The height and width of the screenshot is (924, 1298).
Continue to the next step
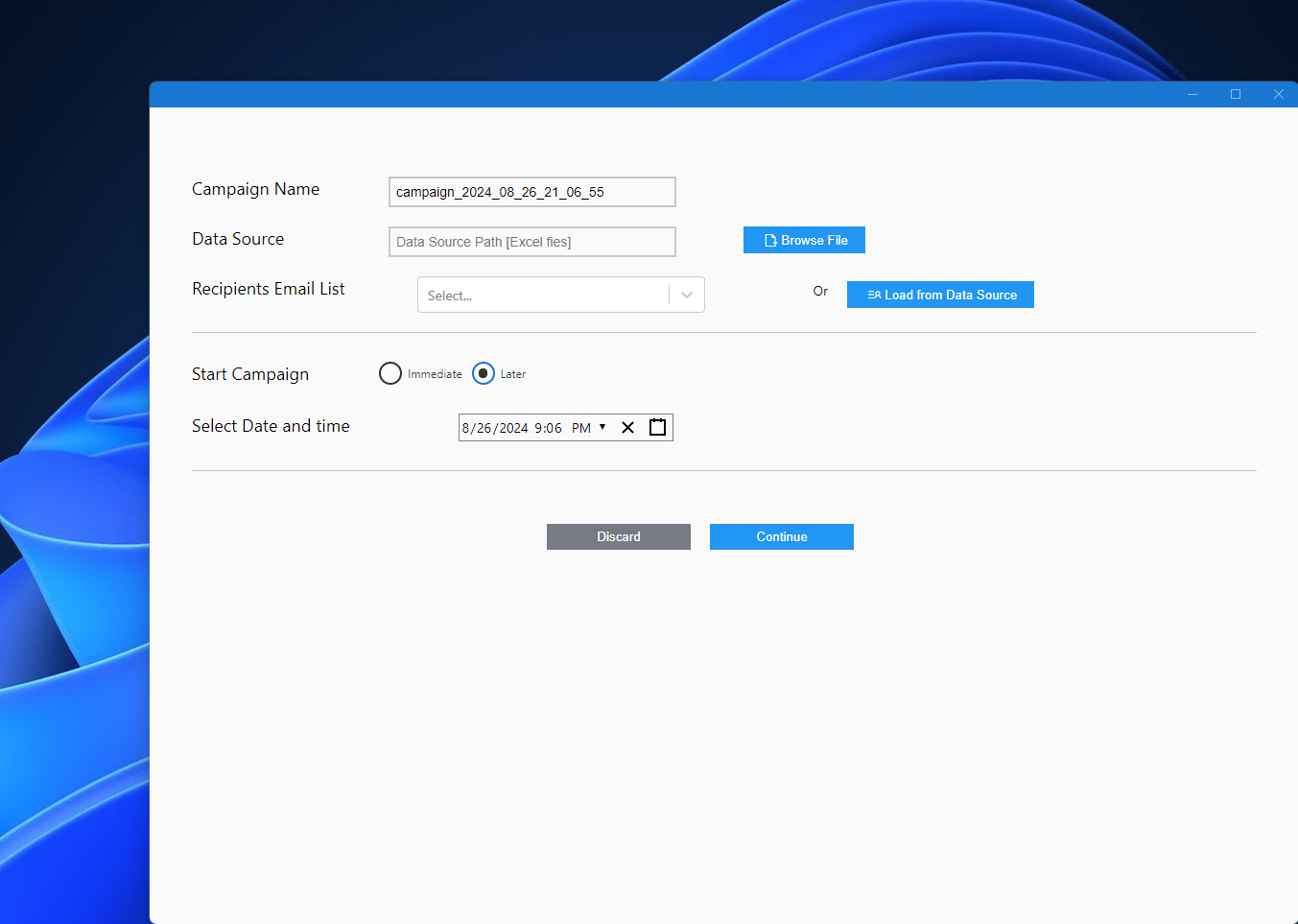[782, 536]
